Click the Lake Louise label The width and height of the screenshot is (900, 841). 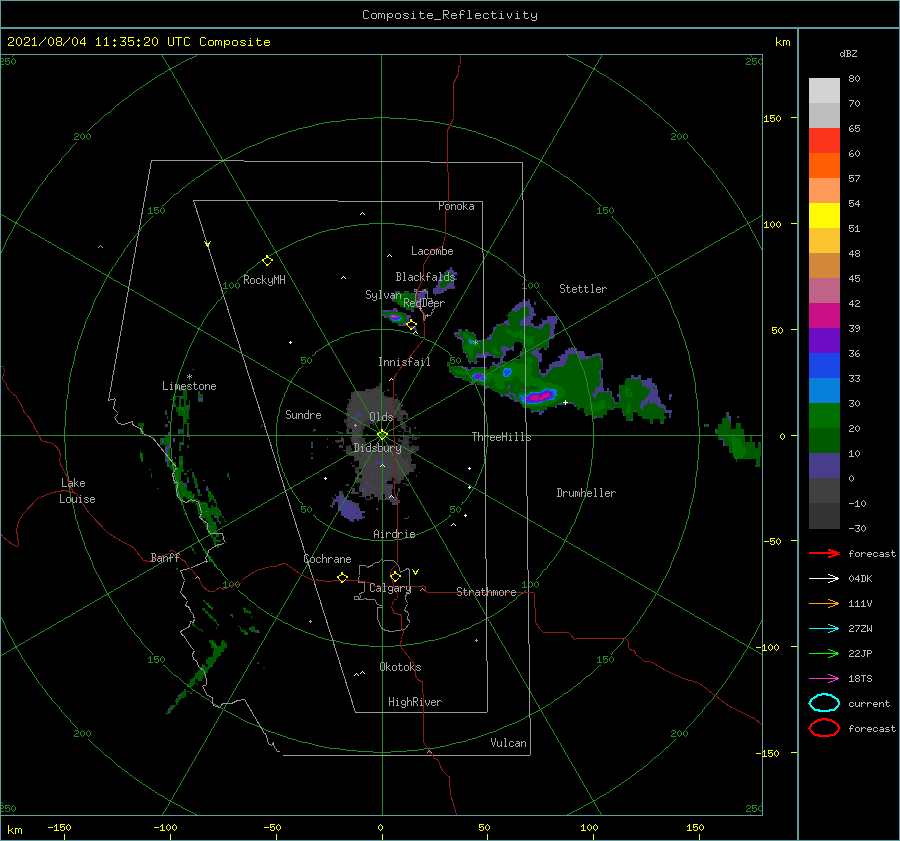(77, 491)
